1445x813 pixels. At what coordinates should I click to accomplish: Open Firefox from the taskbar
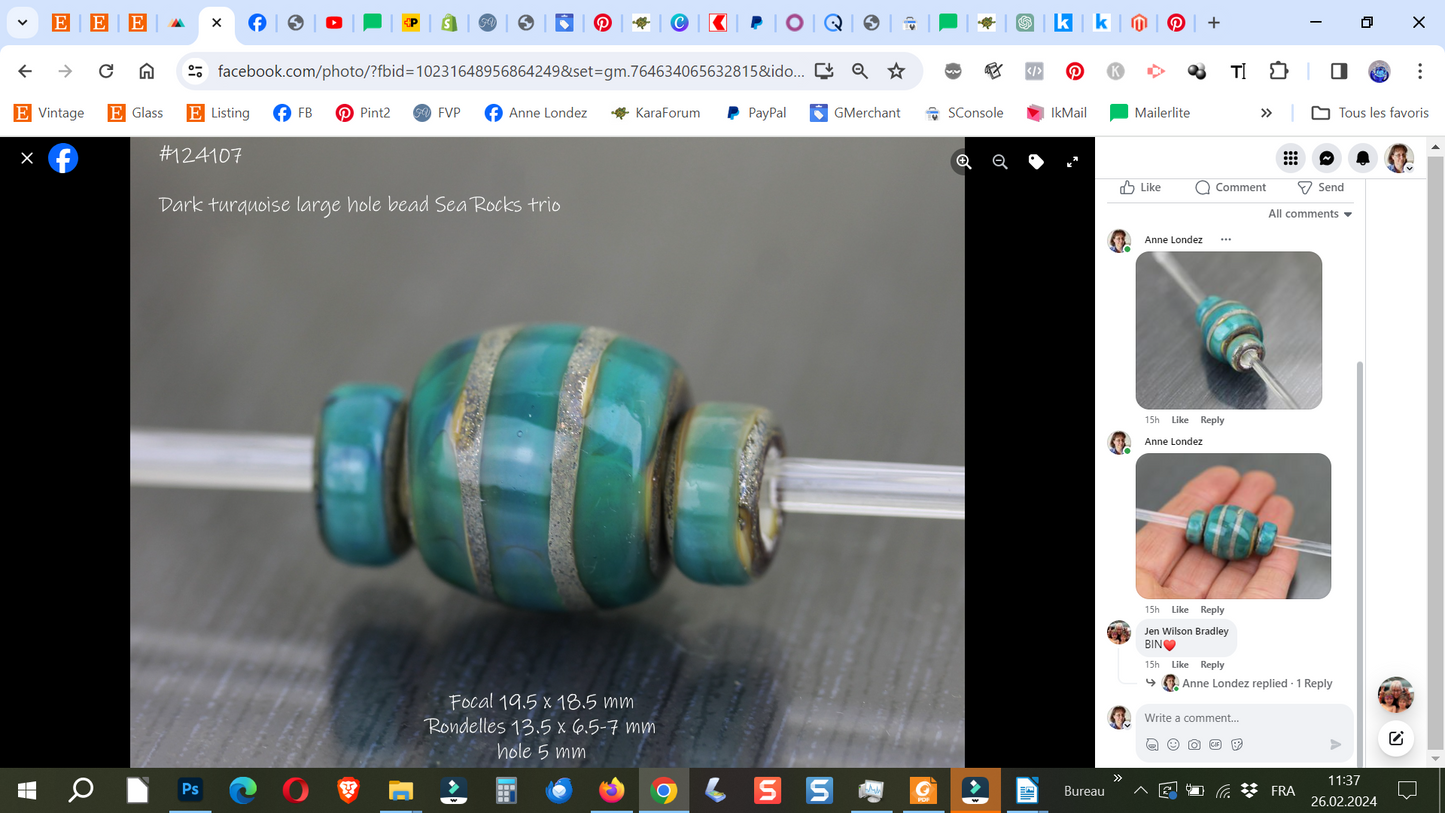611,791
